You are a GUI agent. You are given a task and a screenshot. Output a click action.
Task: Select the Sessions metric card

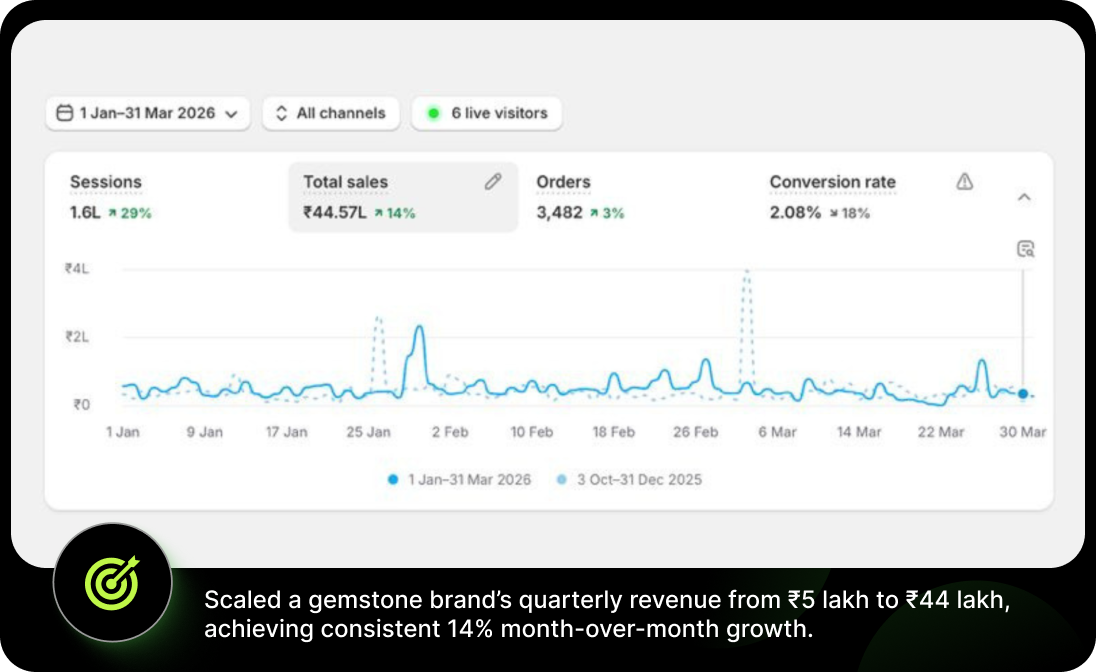click(168, 197)
